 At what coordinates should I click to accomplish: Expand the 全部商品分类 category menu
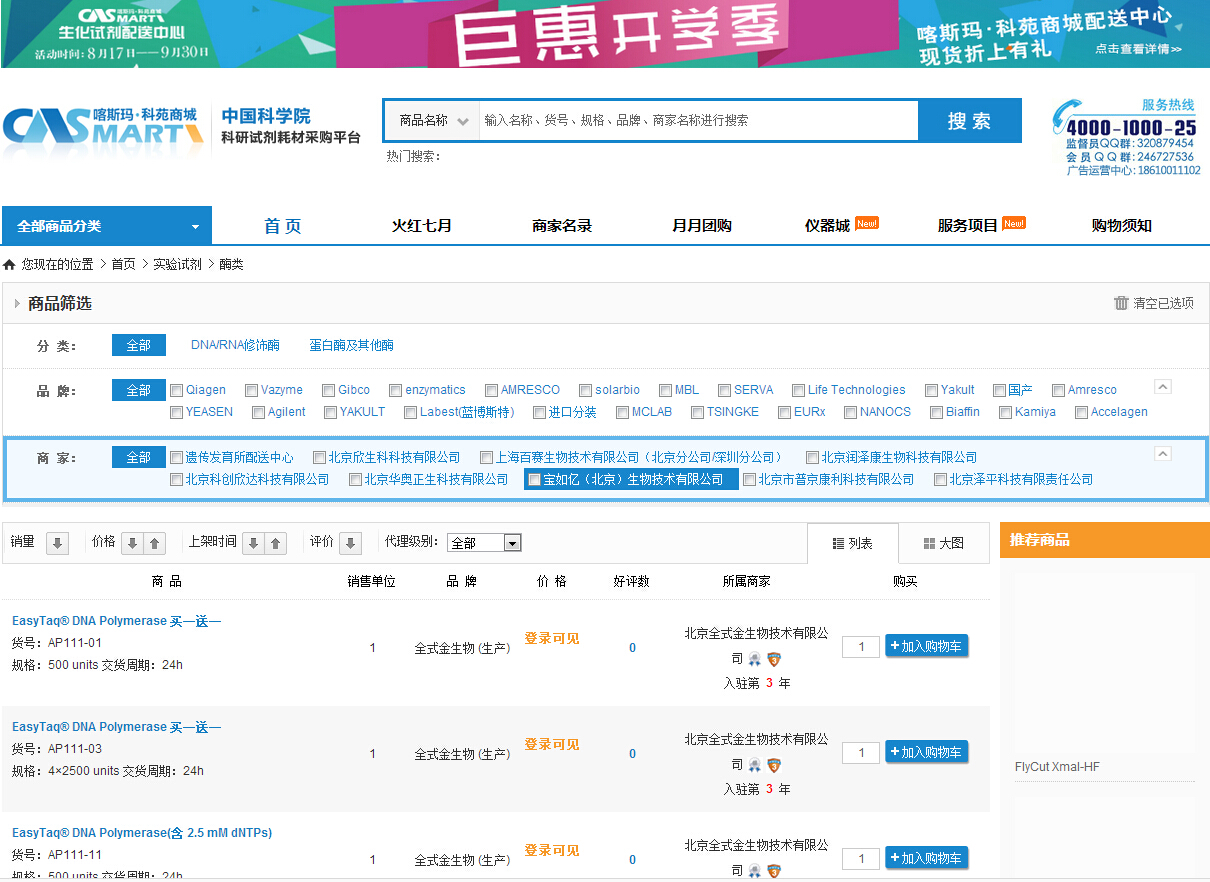pyautogui.click(x=107, y=226)
